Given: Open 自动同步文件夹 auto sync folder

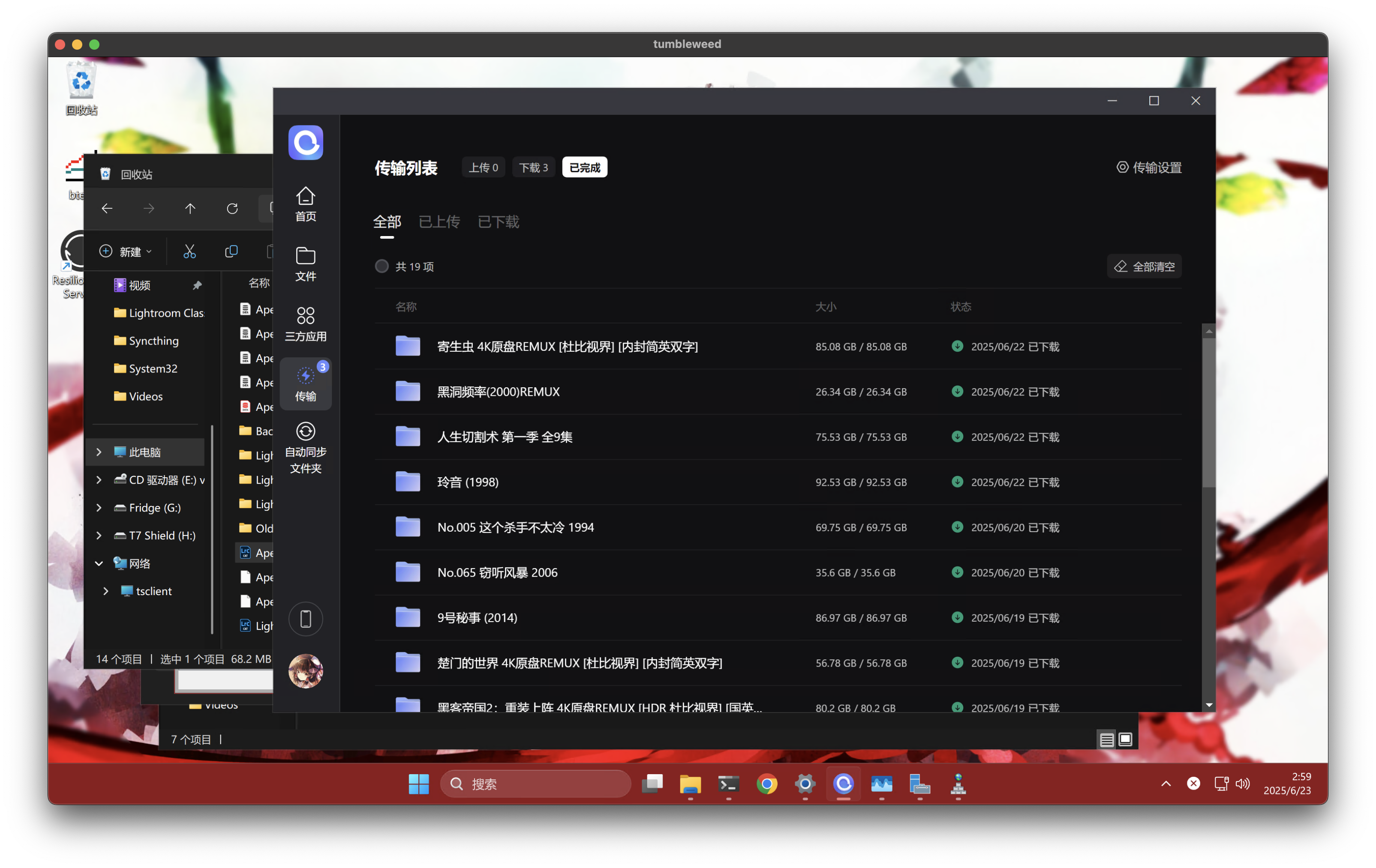Looking at the screenshot, I should [x=306, y=448].
